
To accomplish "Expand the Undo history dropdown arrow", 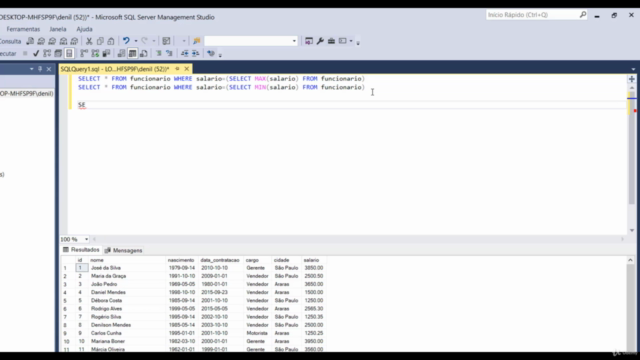I will 136,41.
